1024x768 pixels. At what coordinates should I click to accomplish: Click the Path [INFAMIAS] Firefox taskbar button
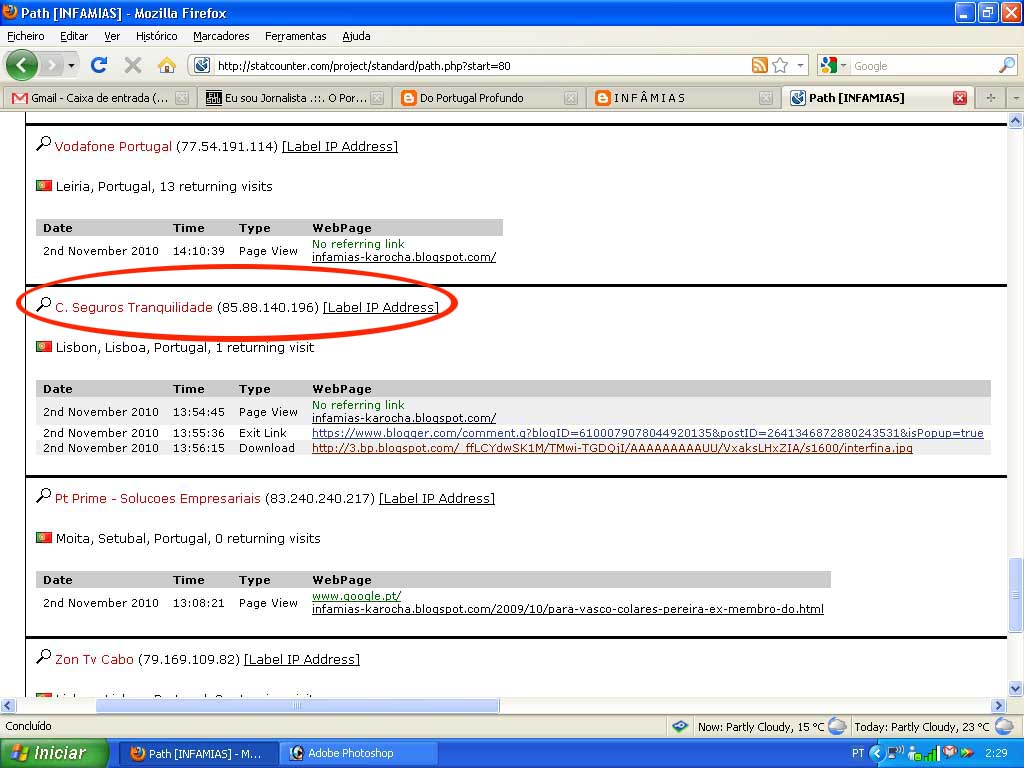coord(199,753)
